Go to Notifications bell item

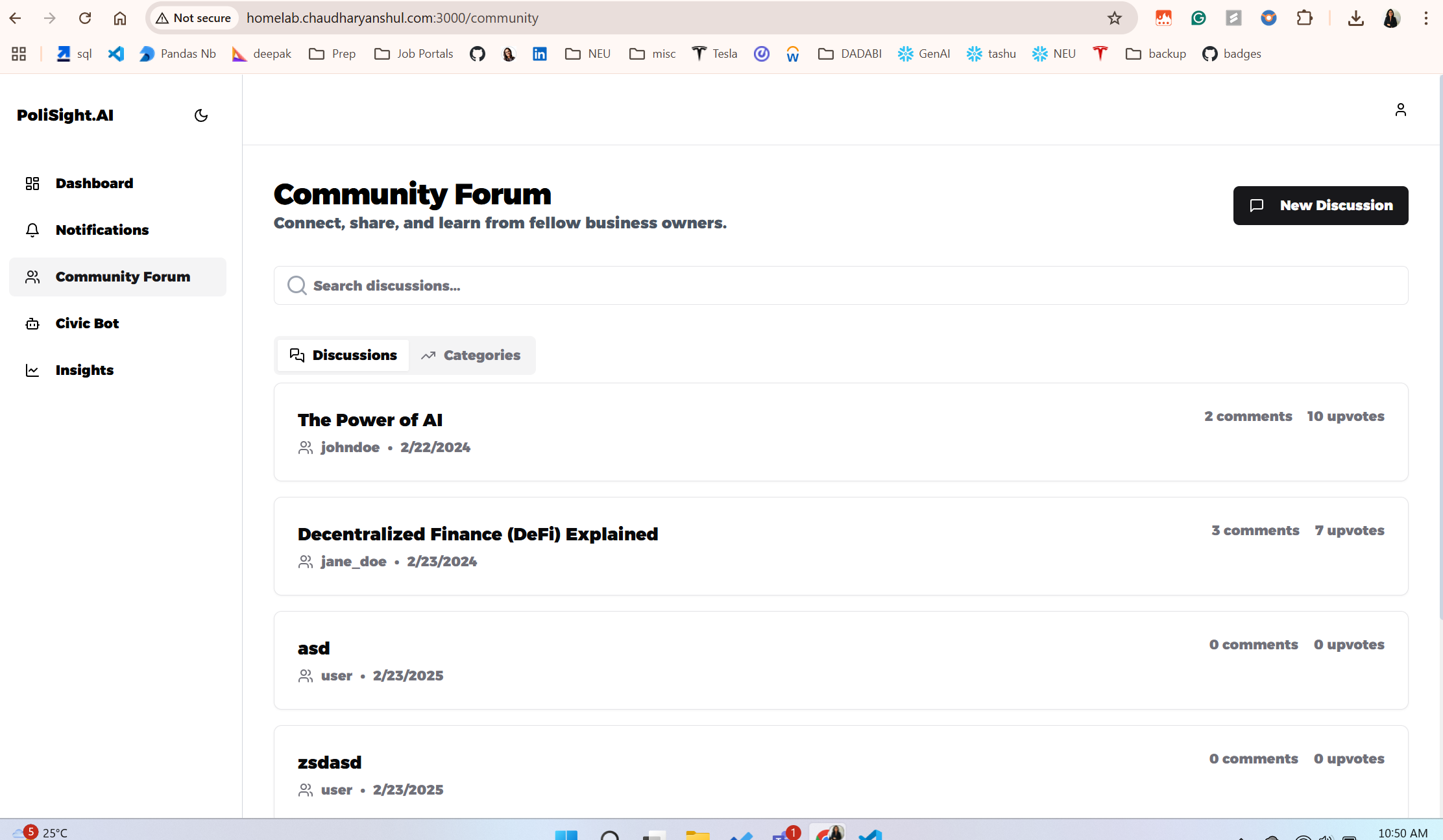(102, 230)
